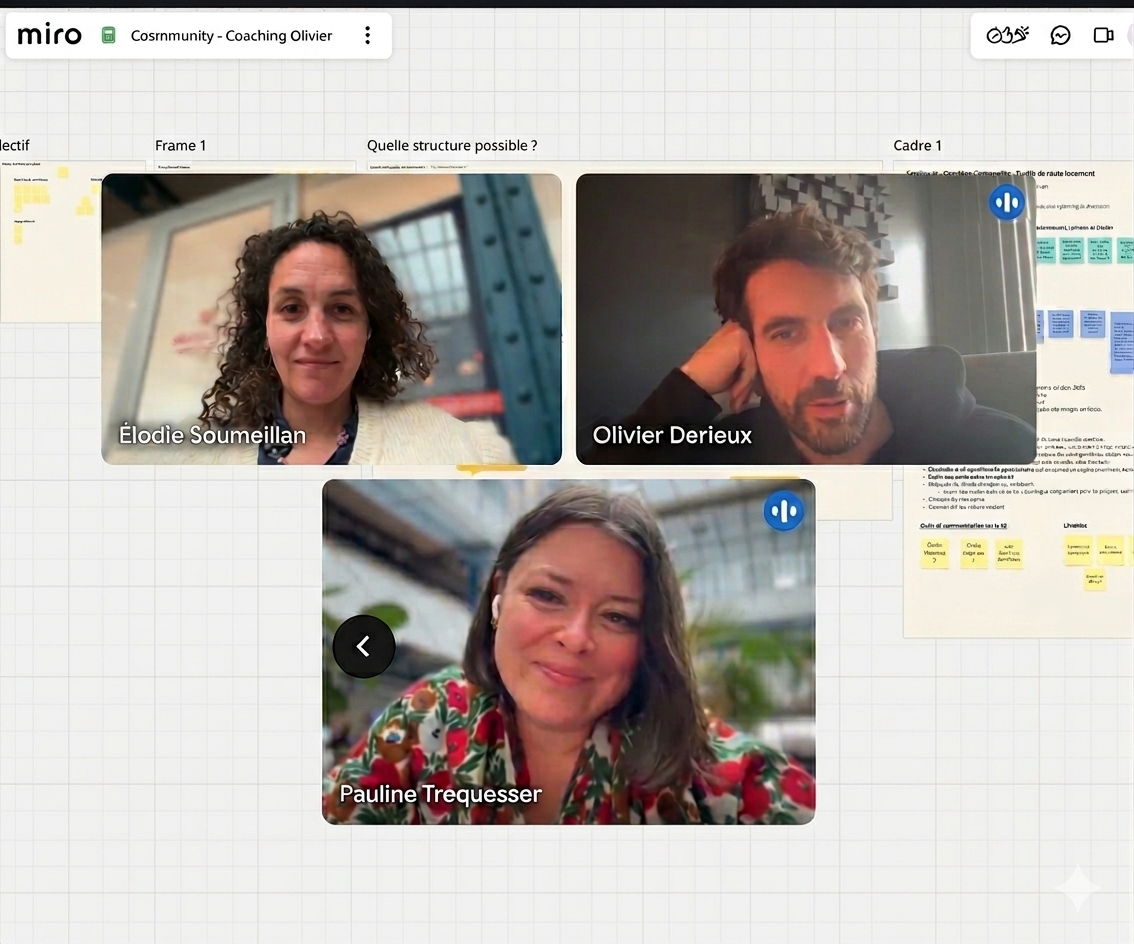The height and width of the screenshot is (944, 1134).
Task: Click the green board icon beside the title
Action: click(x=108, y=34)
